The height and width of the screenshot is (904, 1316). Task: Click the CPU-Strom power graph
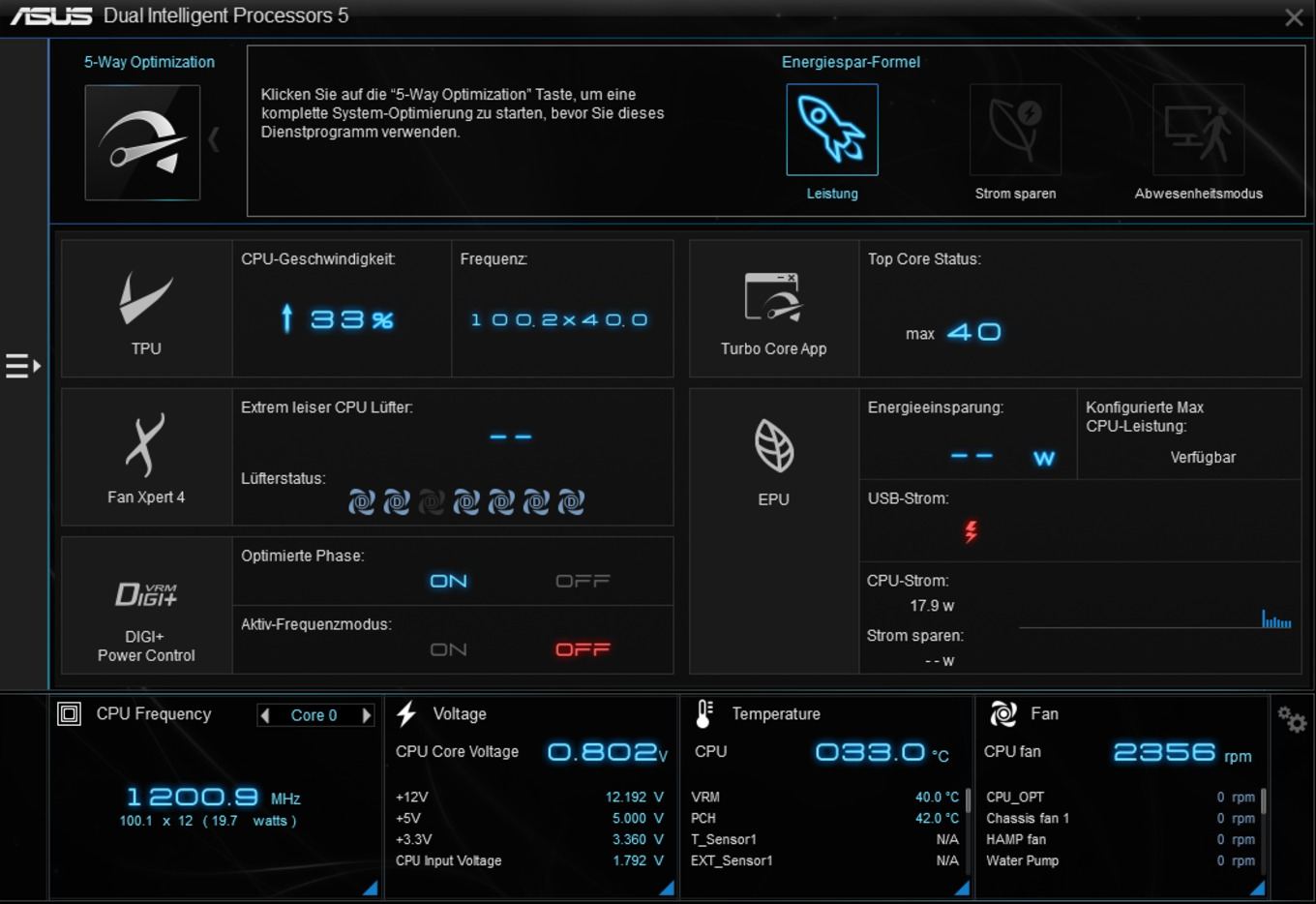click(1155, 618)
